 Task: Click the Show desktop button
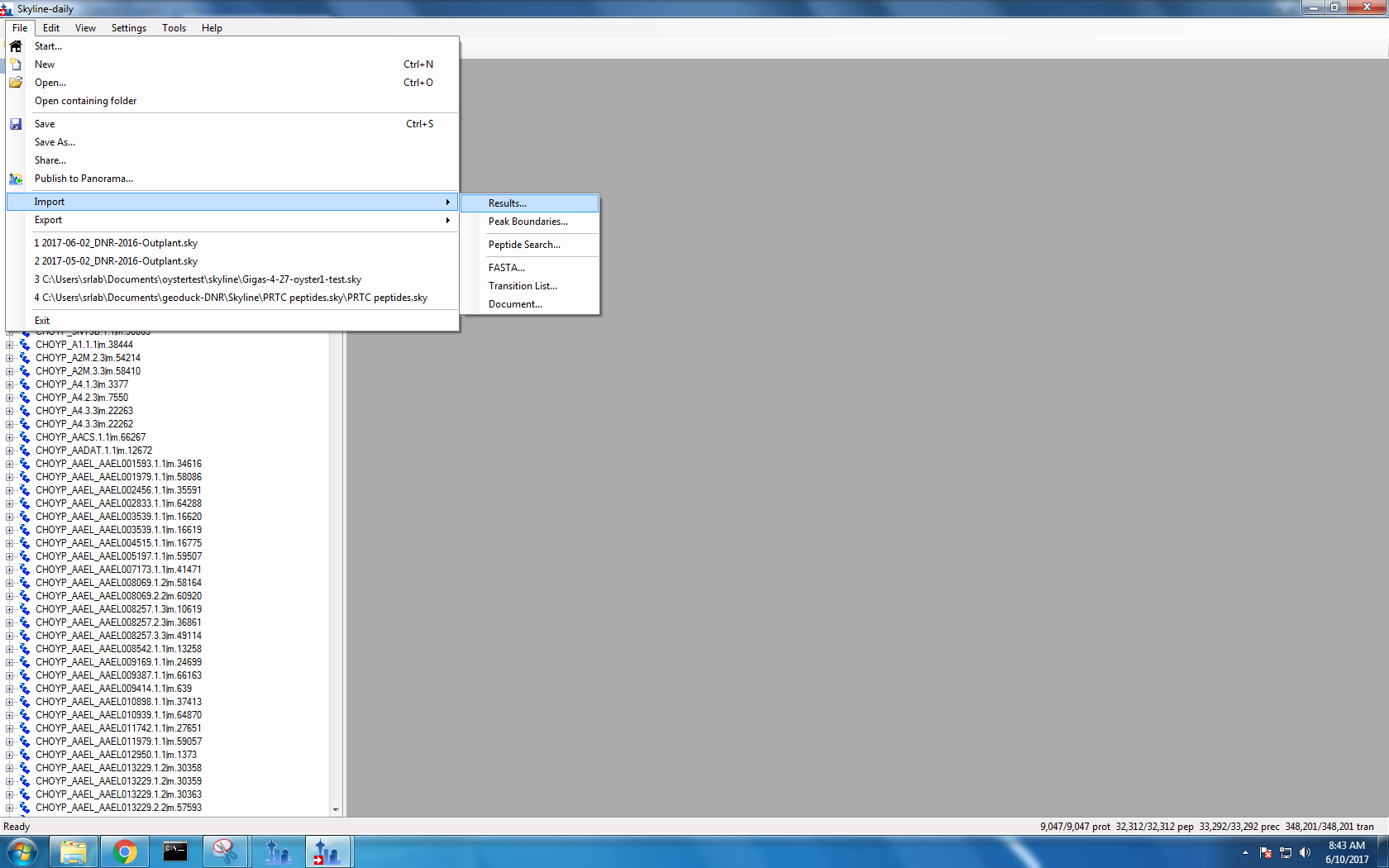pos(1382,852)
